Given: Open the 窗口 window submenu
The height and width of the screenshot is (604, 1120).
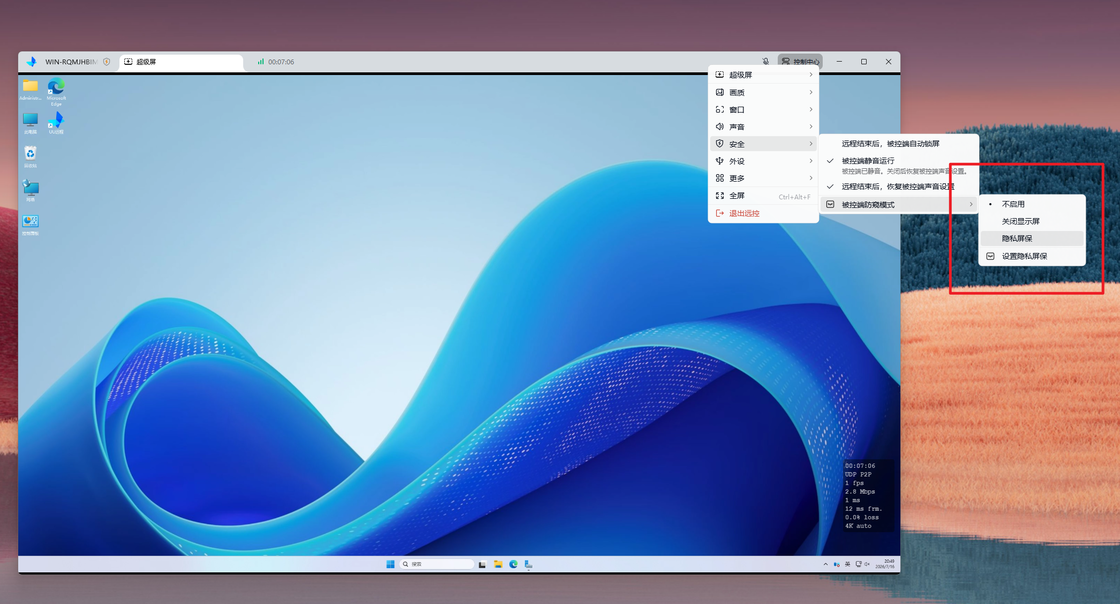Looking at the screenshot, I should [x=763, y=109].
